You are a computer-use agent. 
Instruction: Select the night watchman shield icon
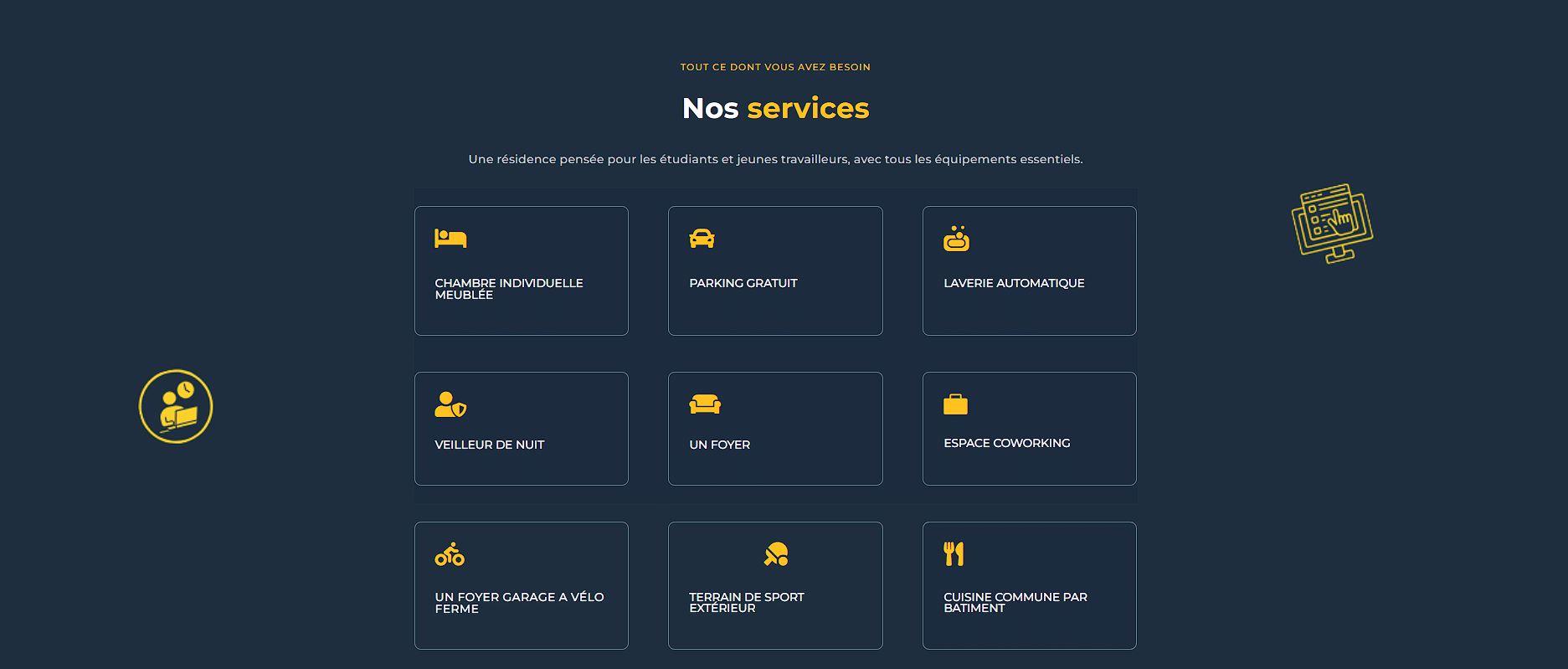click(450, 404)
